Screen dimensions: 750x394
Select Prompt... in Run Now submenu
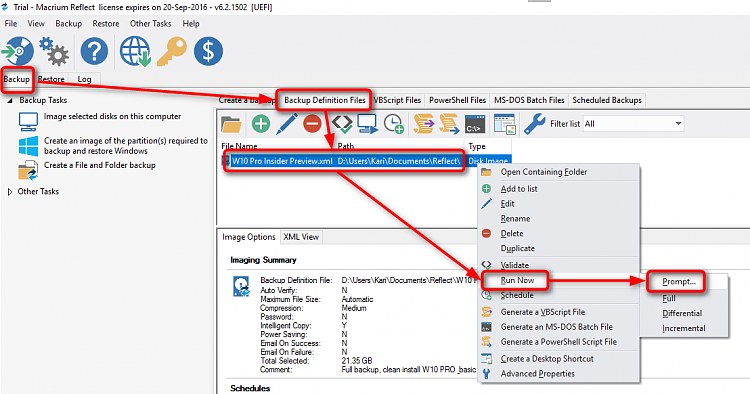684,282
